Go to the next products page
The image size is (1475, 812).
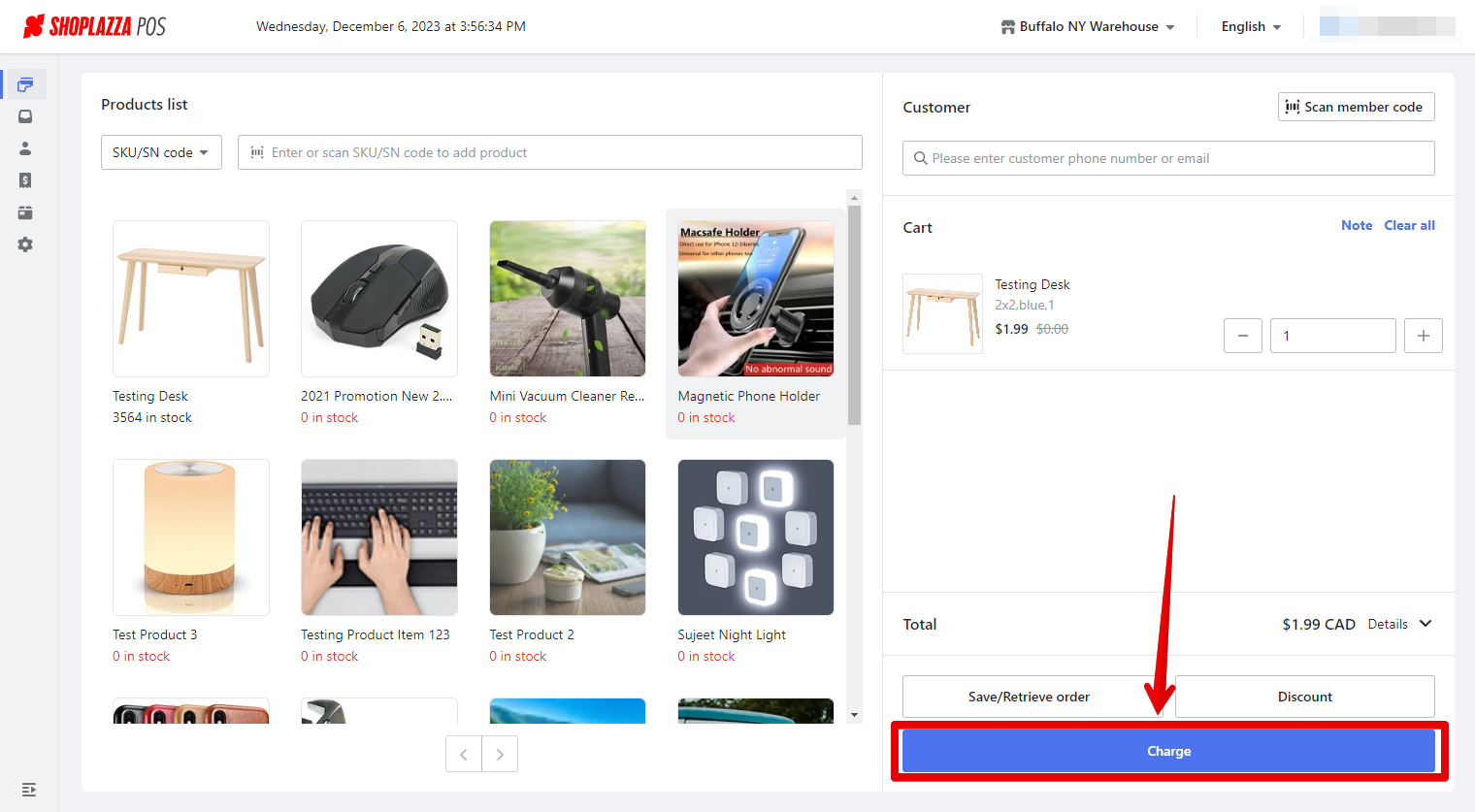click(500, 754)
